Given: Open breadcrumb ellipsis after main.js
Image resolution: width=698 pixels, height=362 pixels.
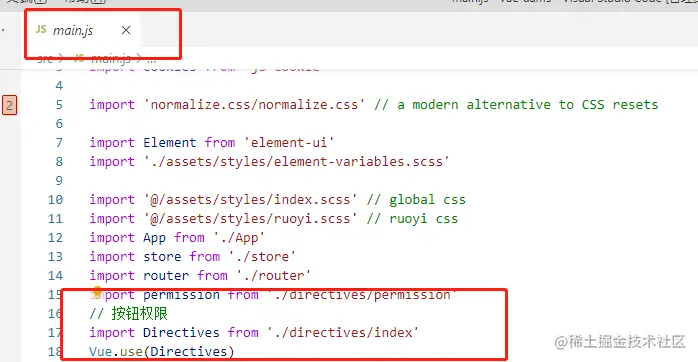Looking at the screenshot, I should [151, 58].
